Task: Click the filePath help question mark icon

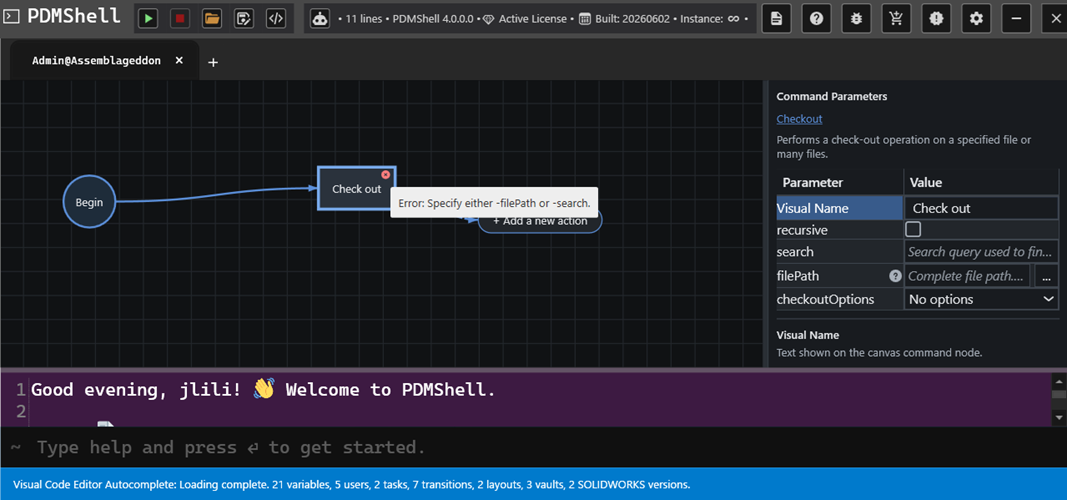Action: [895, 276]
